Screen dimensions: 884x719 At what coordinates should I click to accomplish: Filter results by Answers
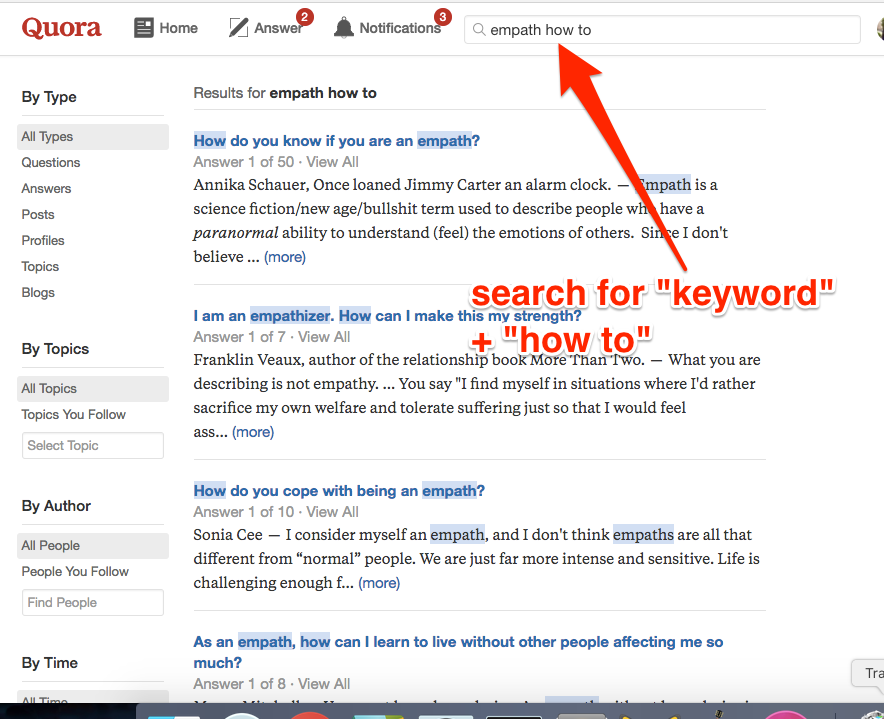(46, 188)
